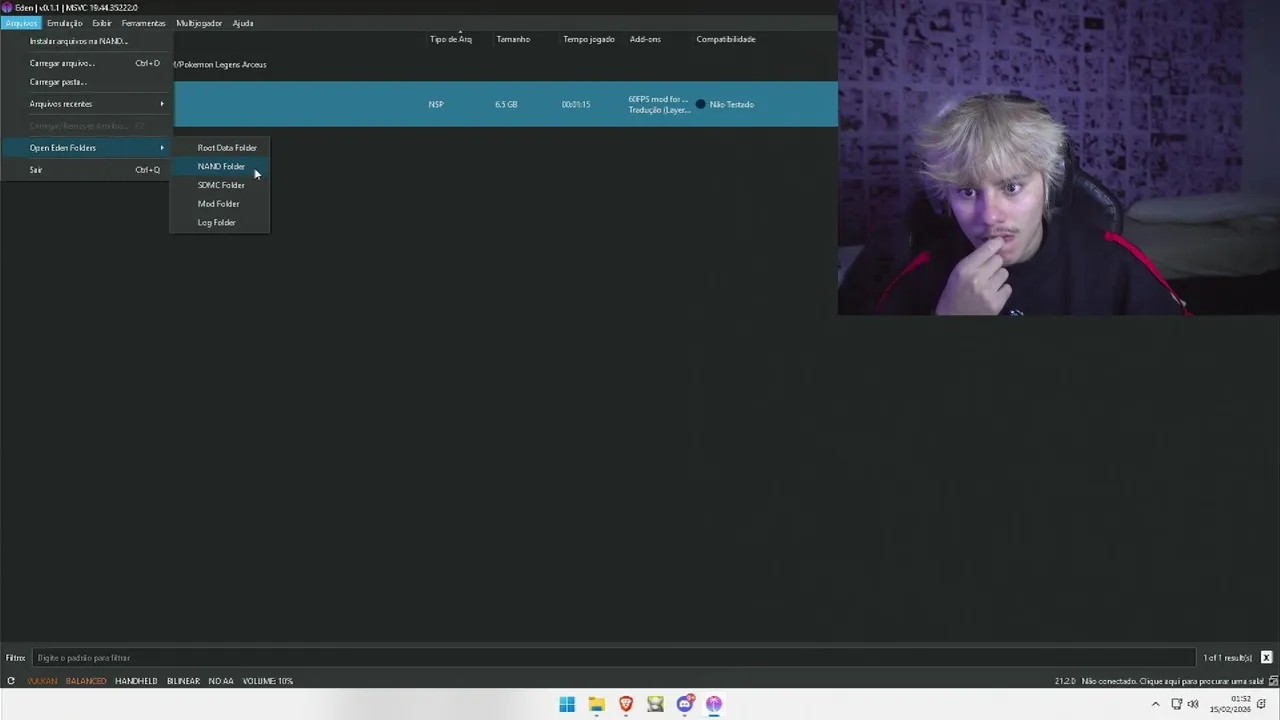Sort by Add-ons column

coord(645,39)
